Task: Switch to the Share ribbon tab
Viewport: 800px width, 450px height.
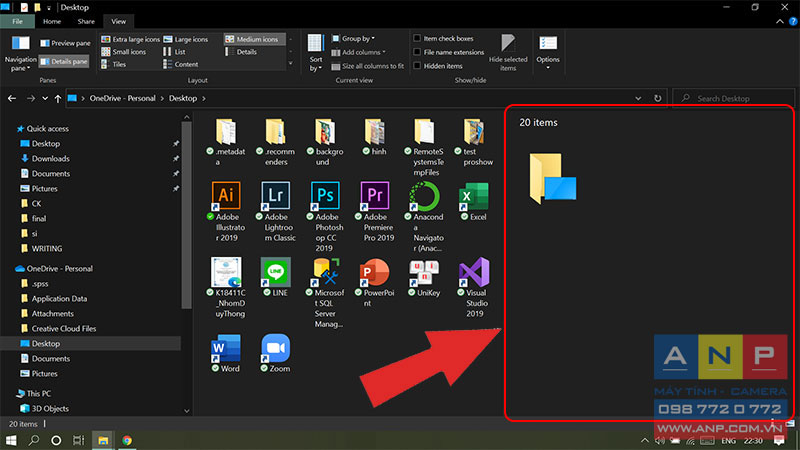Action: click(86, 21)
